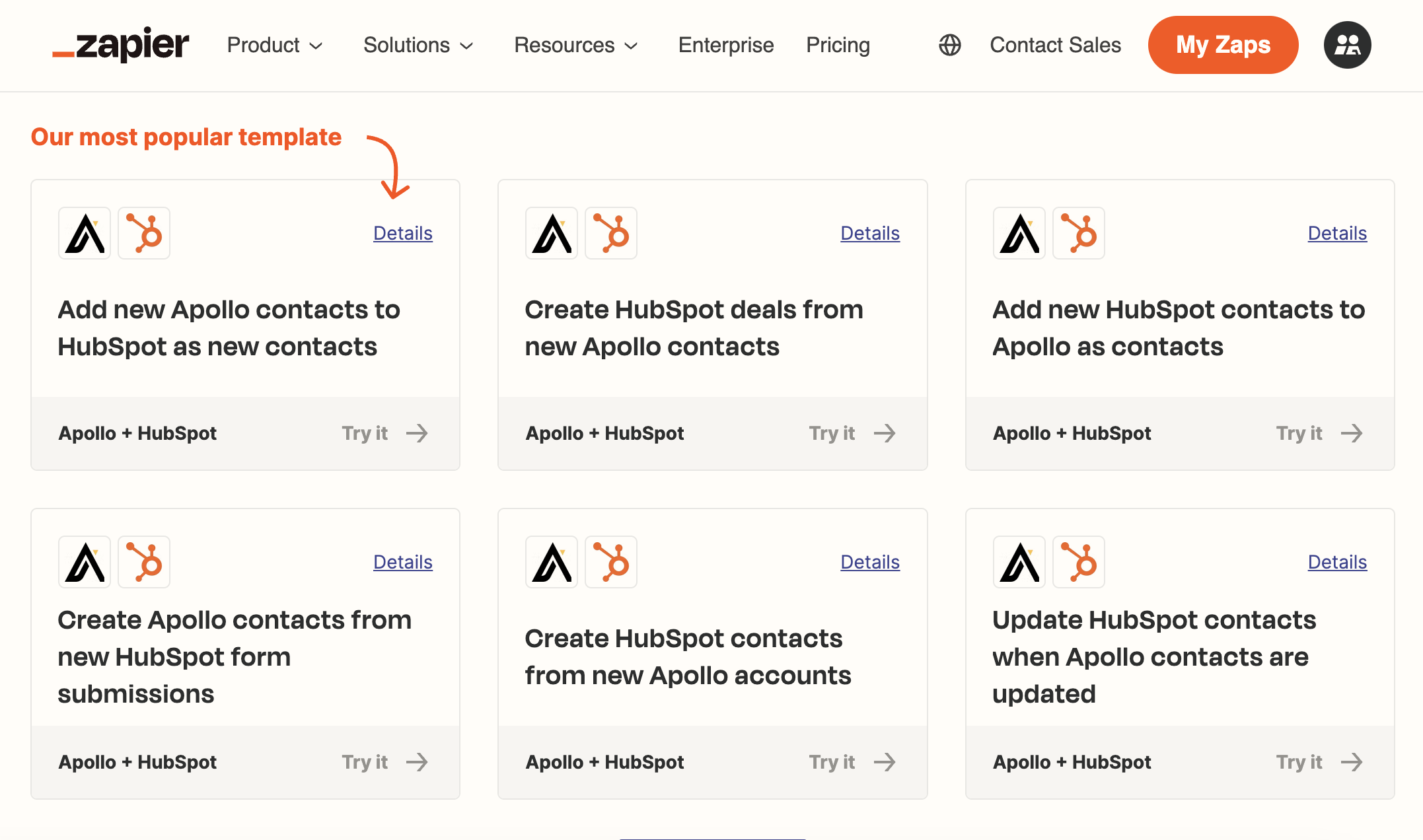Go to the Enterprise page
Image resolution: width=1423 pixels, height=840 pixels.
point(726,45)
